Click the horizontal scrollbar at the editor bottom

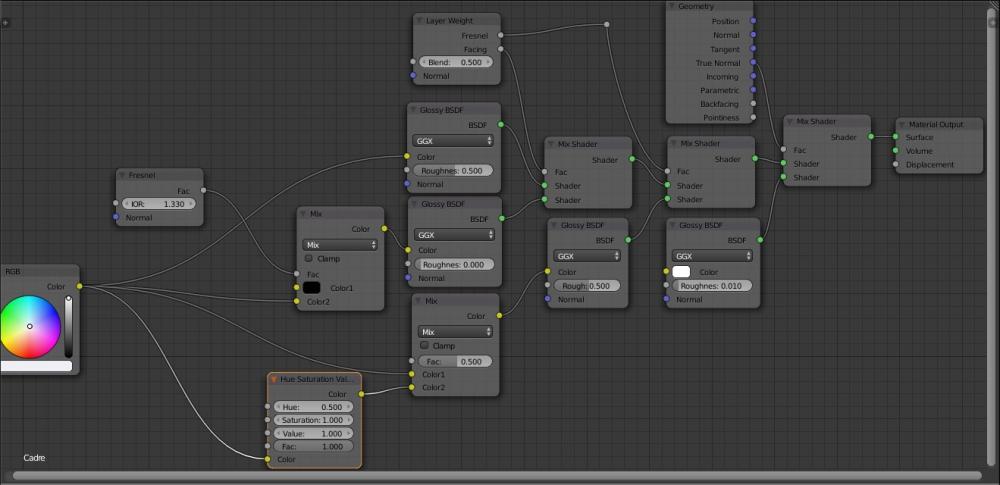click(x=500, y=476)
